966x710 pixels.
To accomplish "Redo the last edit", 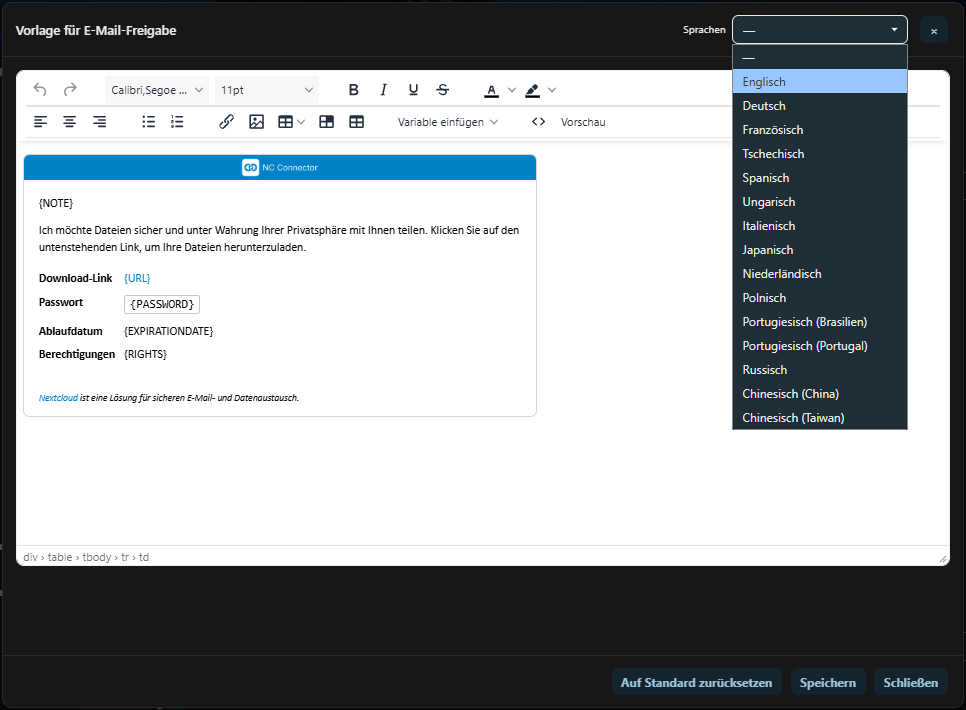I will (70, 90).
